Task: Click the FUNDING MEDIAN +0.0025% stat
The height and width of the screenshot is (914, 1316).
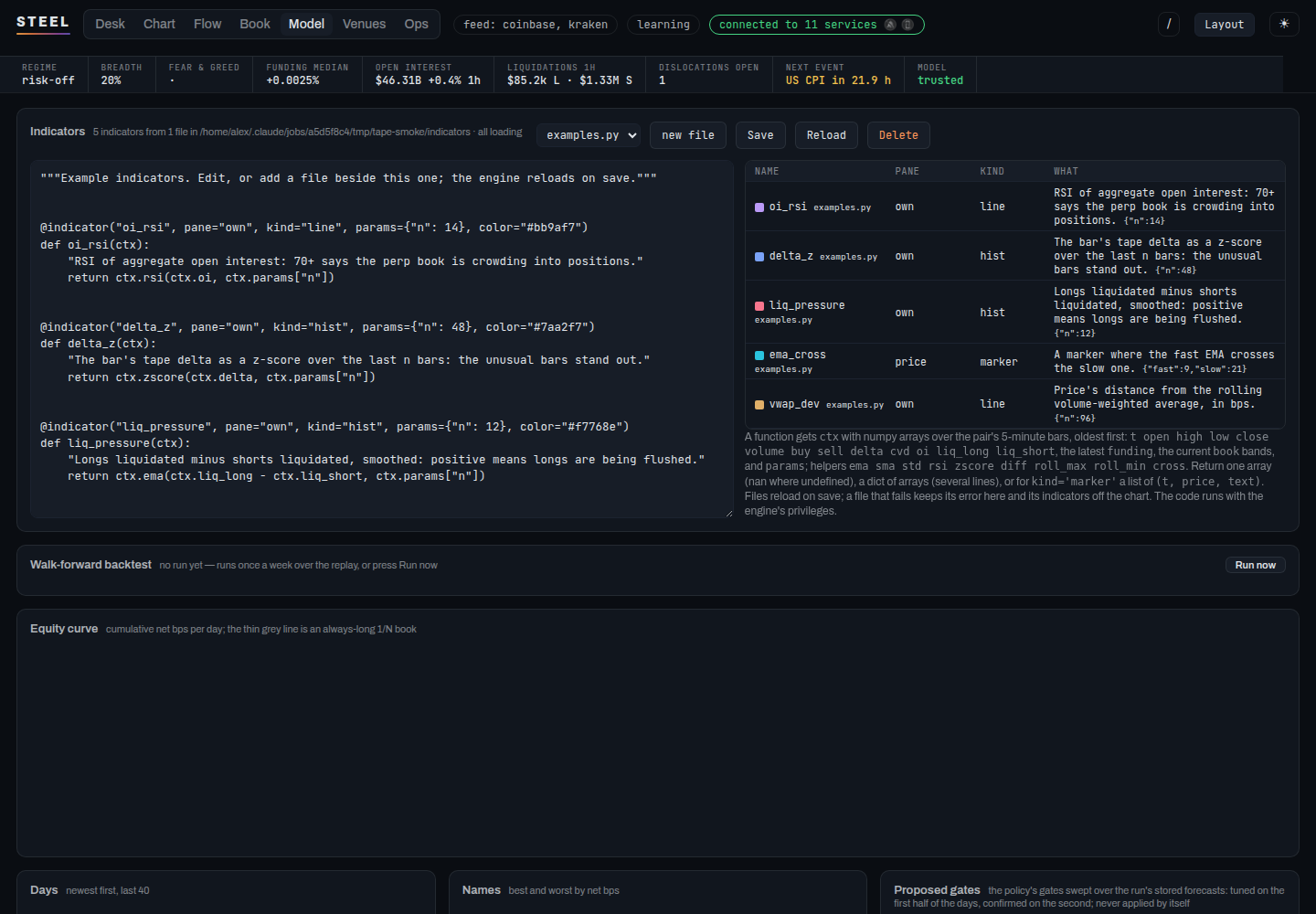Action: 307,74
